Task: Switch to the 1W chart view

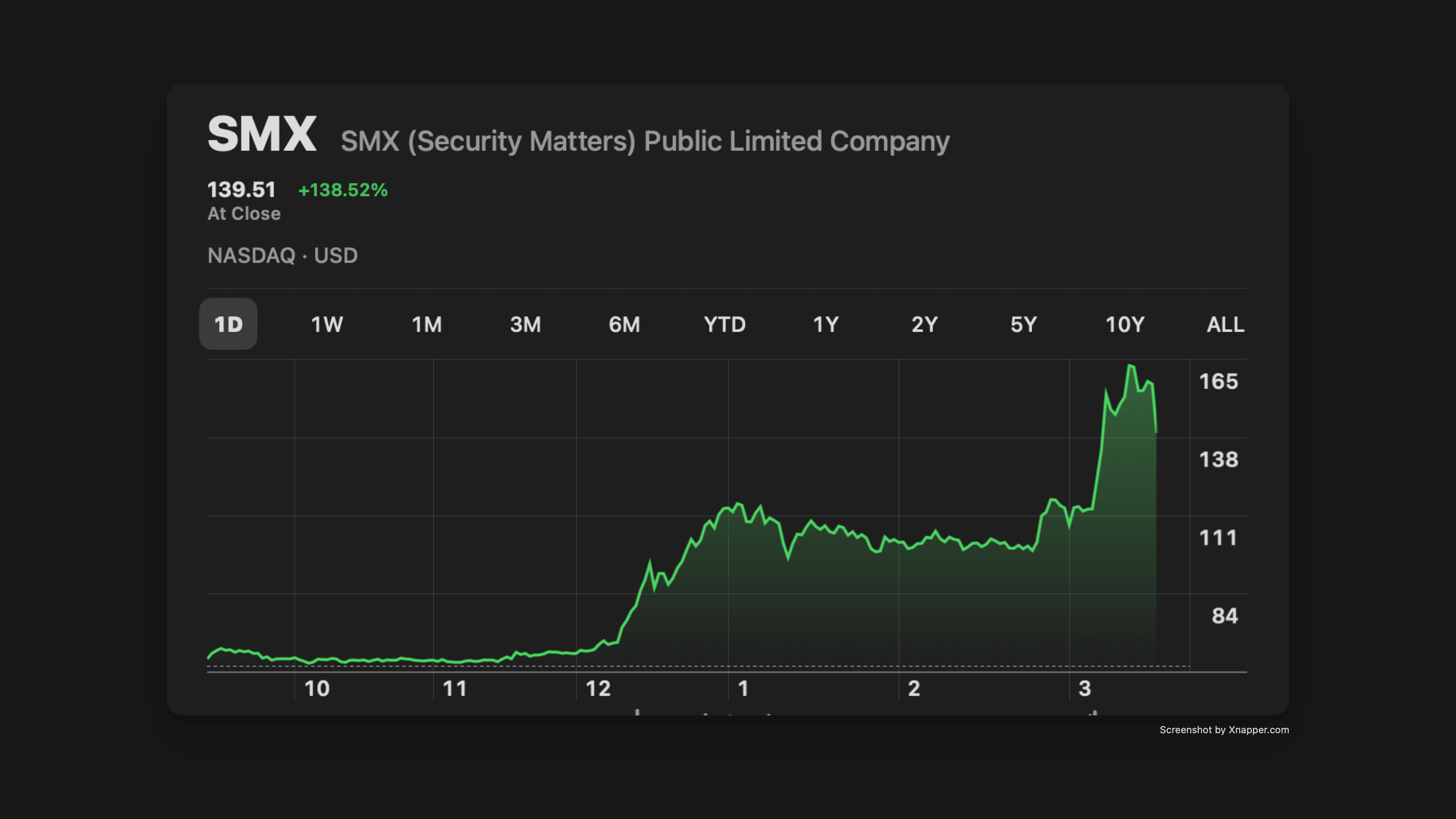Action: click(x=327, y=324)
